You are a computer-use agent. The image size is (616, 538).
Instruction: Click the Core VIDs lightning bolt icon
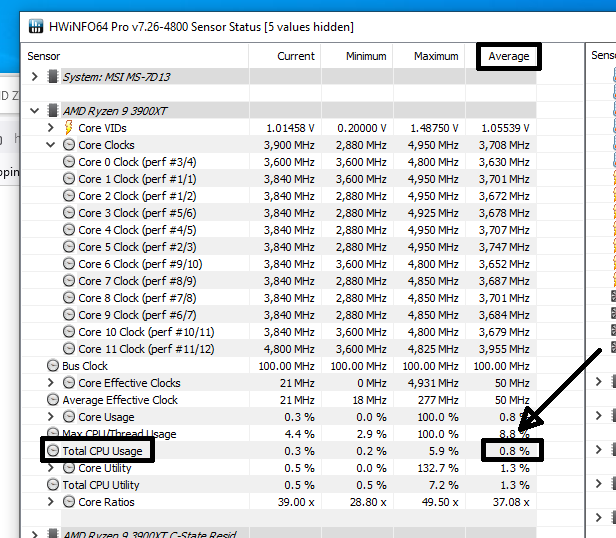(x=69, y=128)
